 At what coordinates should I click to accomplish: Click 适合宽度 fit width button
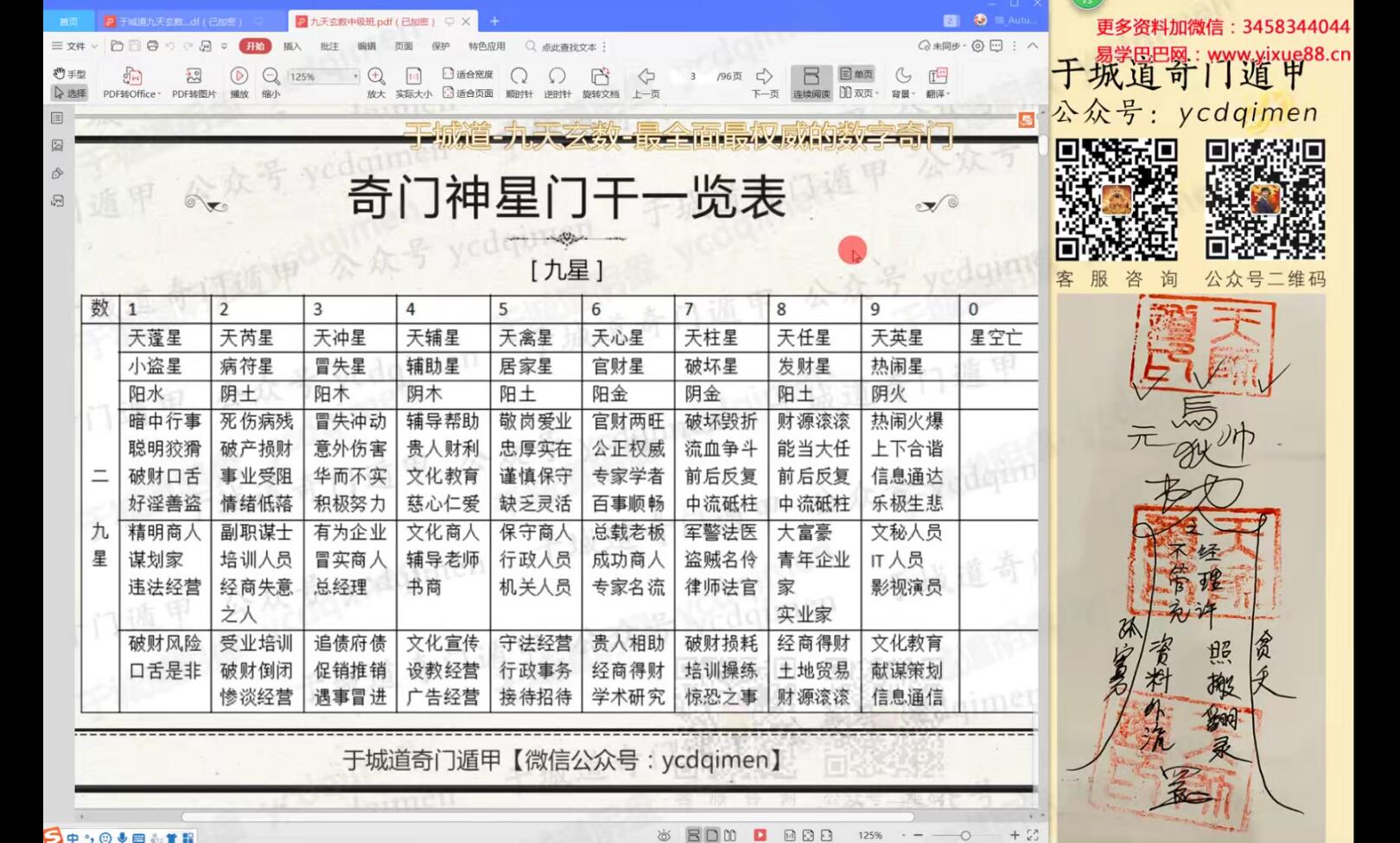[468, 74]
